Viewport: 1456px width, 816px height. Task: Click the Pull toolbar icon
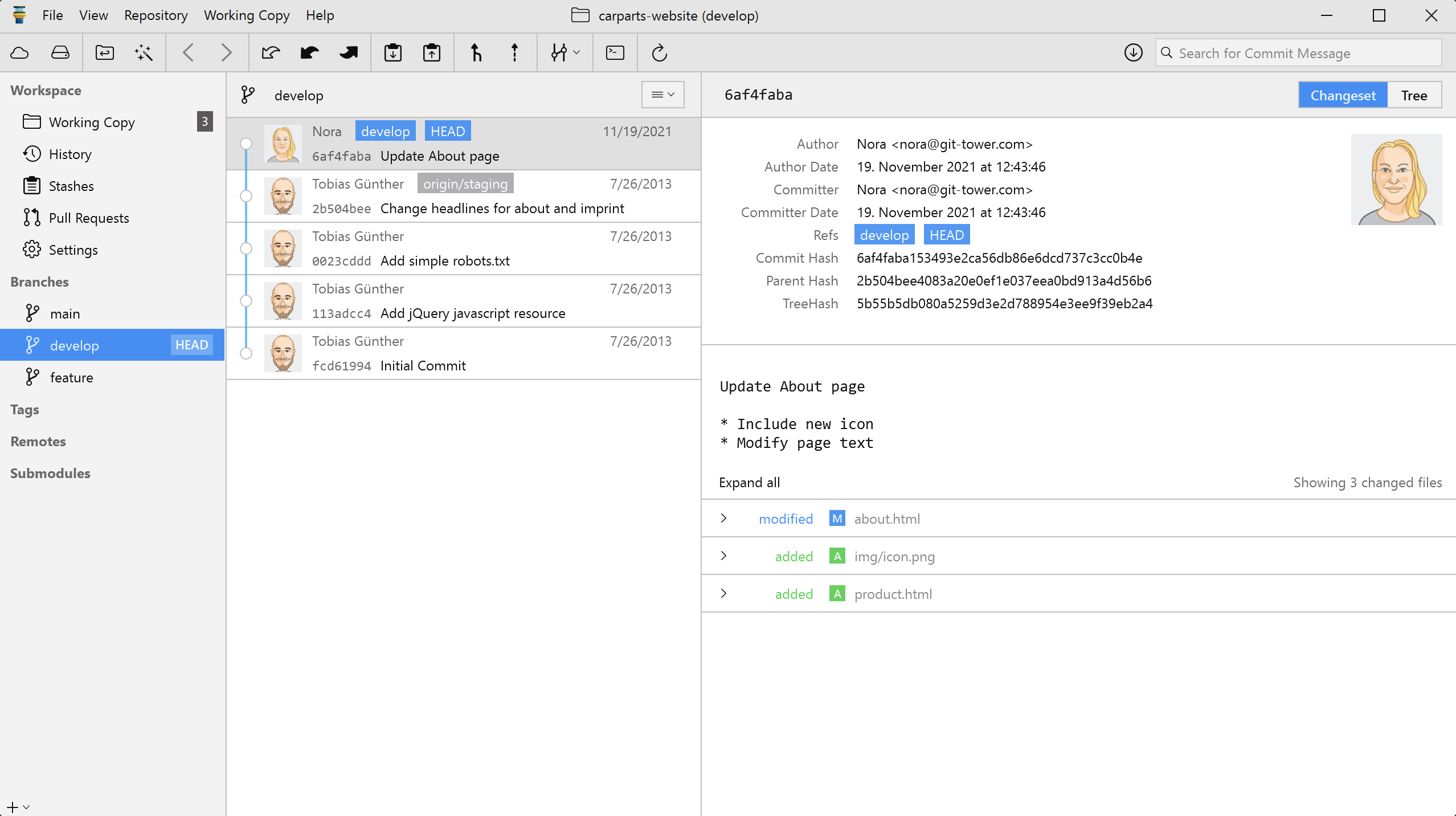pos(309,53)
